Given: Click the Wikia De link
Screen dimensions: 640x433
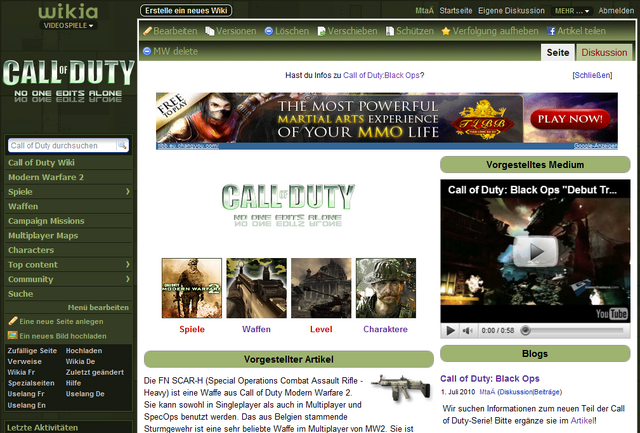Looking at the screenshot, I should 80,362.
